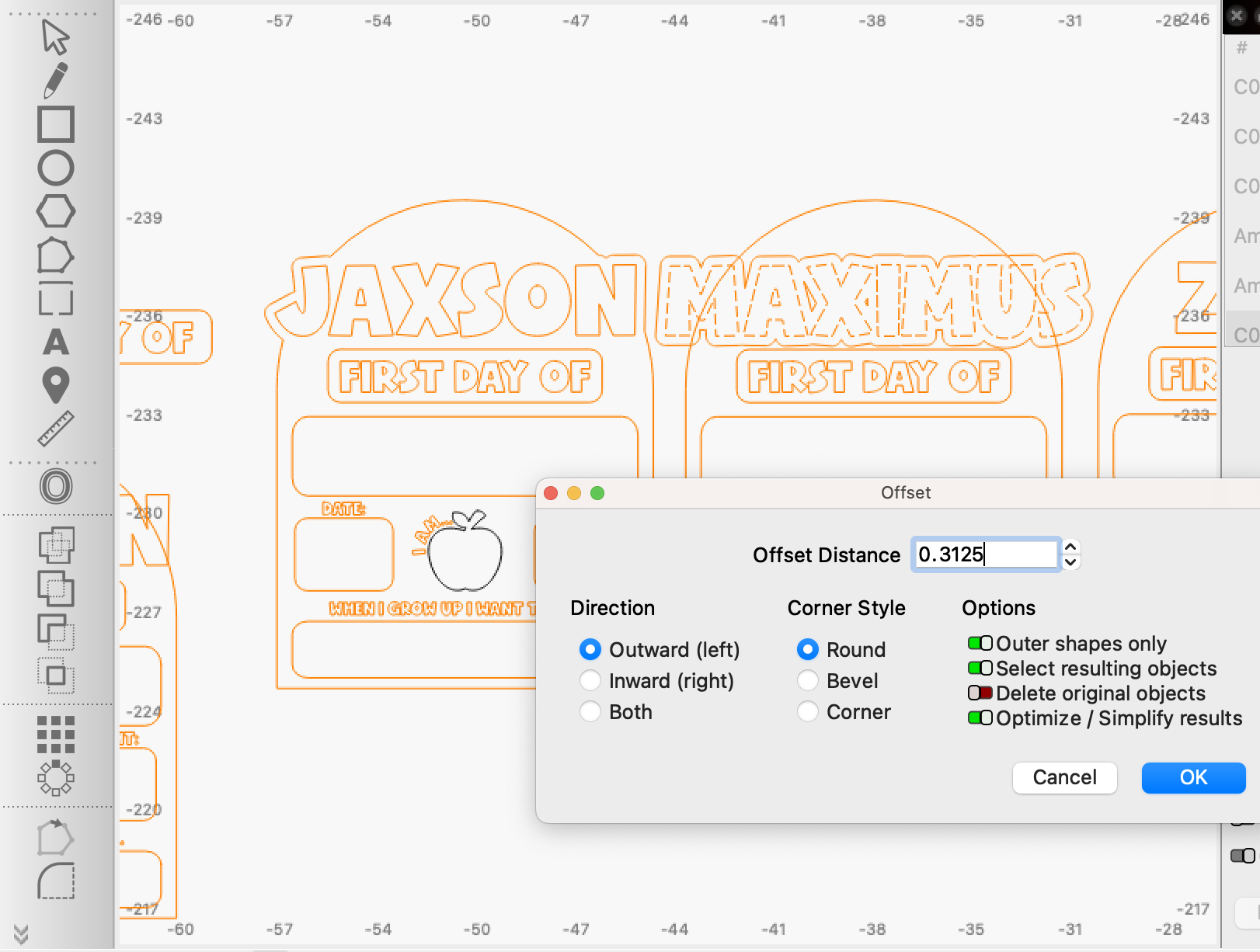Image resolution: width=1260 pixels, height=952 pixels.
Task: Increase Offset Distance with up arrow
Action: pos(1070,547)
